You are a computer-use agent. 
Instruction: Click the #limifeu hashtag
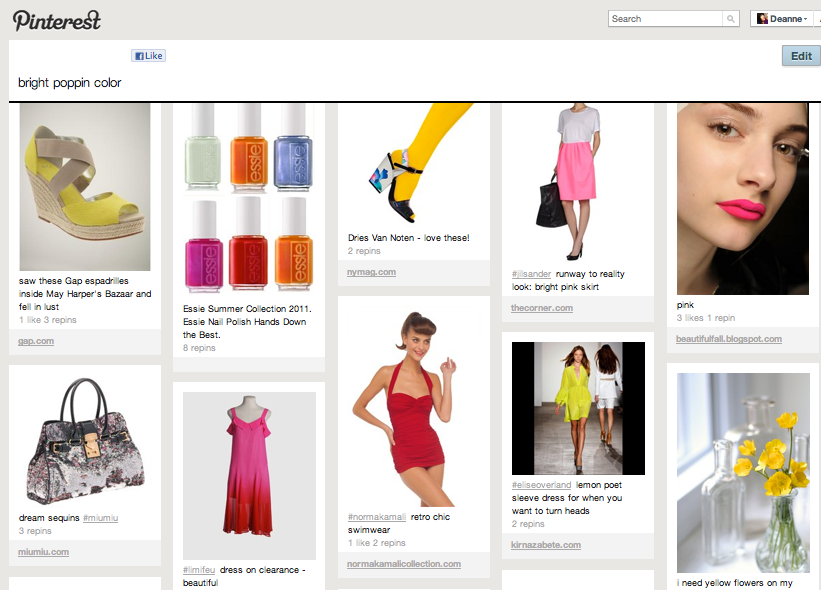[199, 570]
